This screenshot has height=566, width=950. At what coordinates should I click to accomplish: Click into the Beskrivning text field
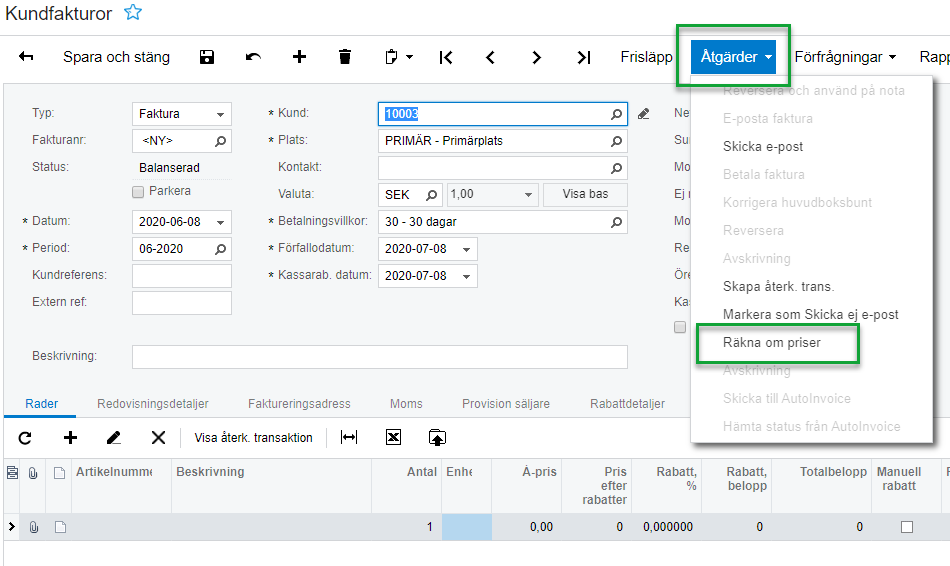pos(379,357)
